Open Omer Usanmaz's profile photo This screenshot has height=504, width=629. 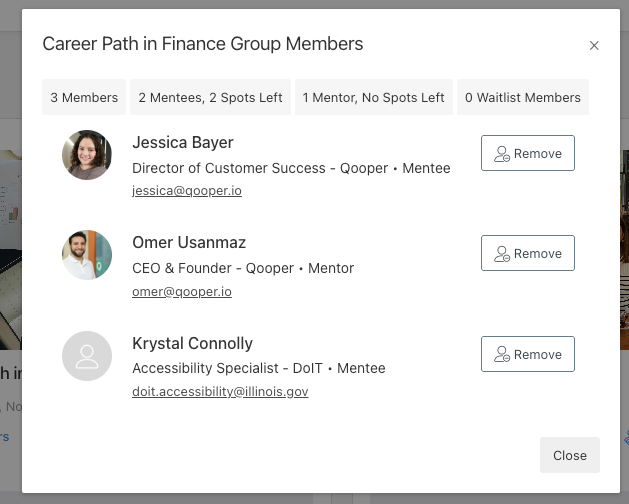[87, 255]
